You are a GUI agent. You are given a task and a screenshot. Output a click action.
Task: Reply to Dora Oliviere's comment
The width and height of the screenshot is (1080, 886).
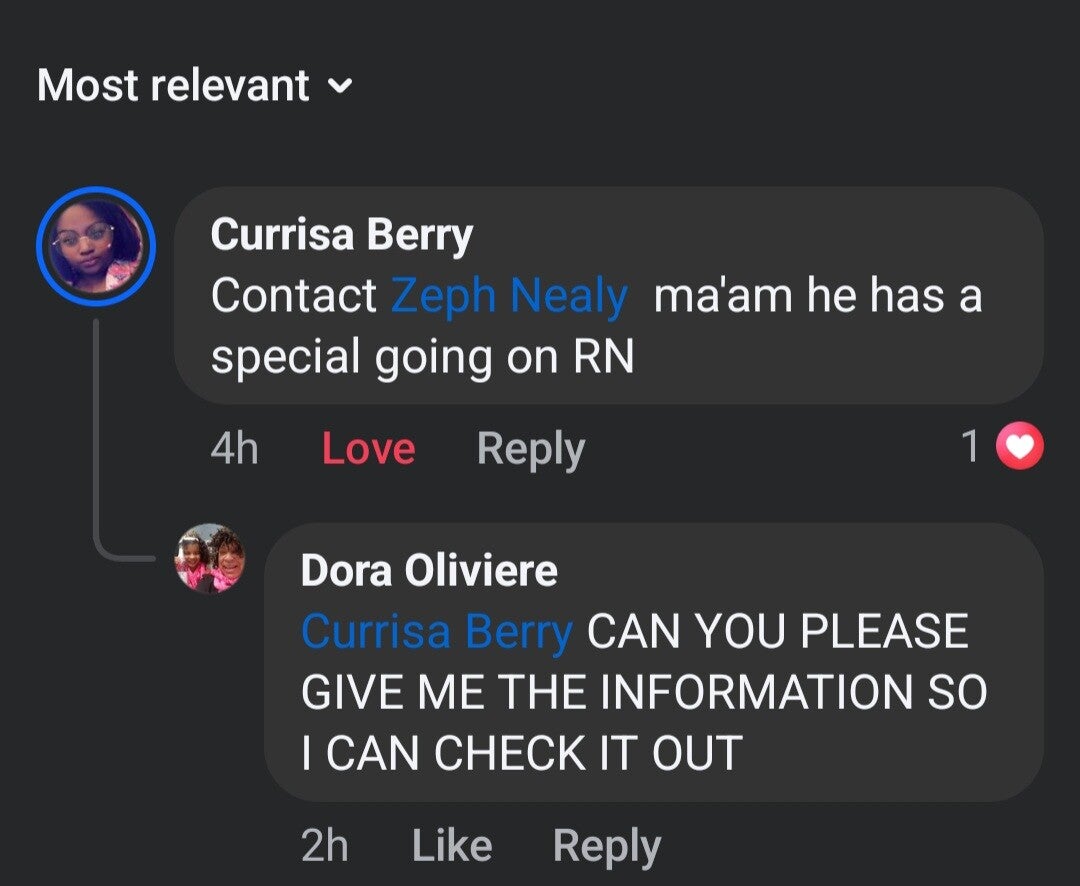[x=606, y=847]
